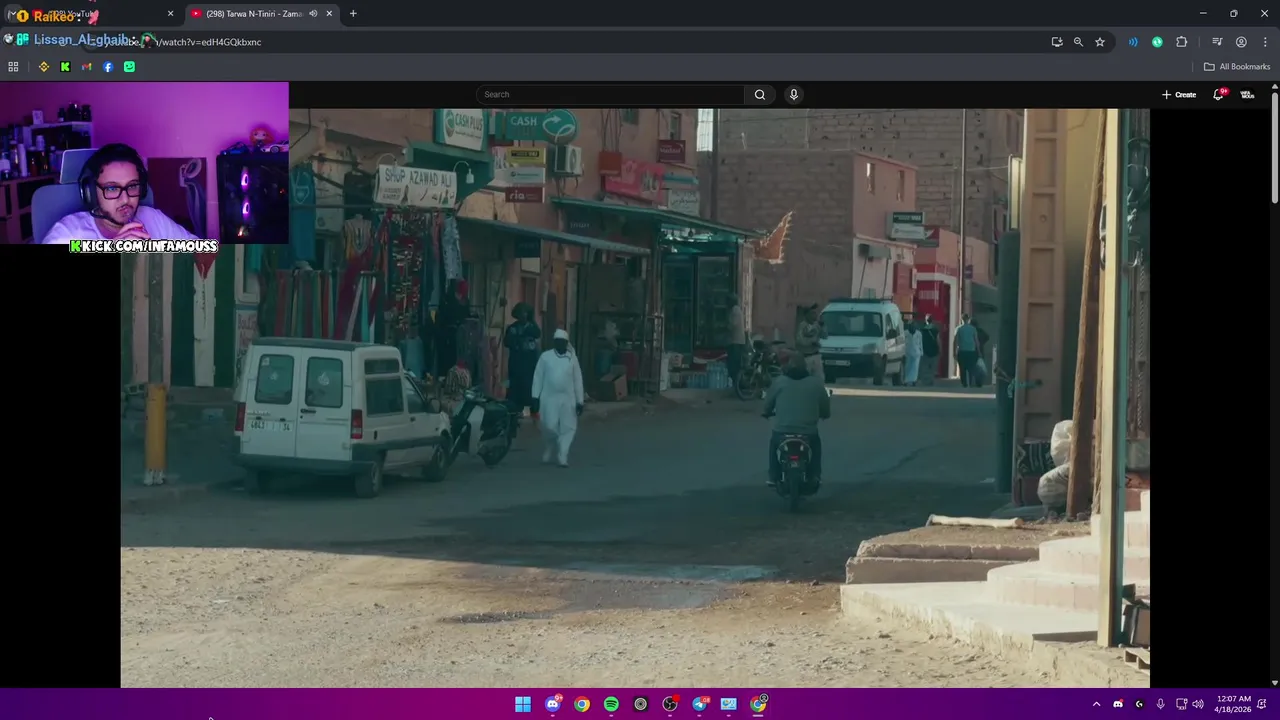This screenshot has width=1280, height=720.
Task: Open the Extensions puzzle menu
Action: pyautogui.click(x=1181, y=42)
